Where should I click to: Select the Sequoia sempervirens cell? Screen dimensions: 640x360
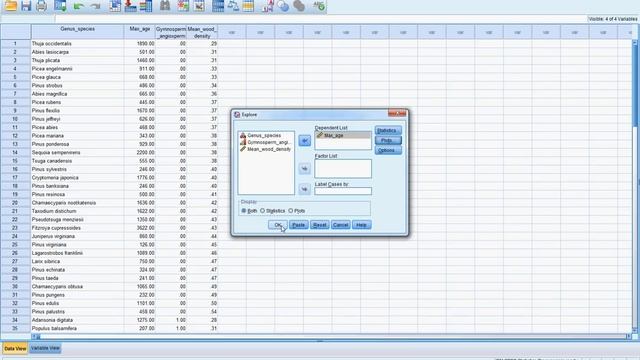point(78,152)
